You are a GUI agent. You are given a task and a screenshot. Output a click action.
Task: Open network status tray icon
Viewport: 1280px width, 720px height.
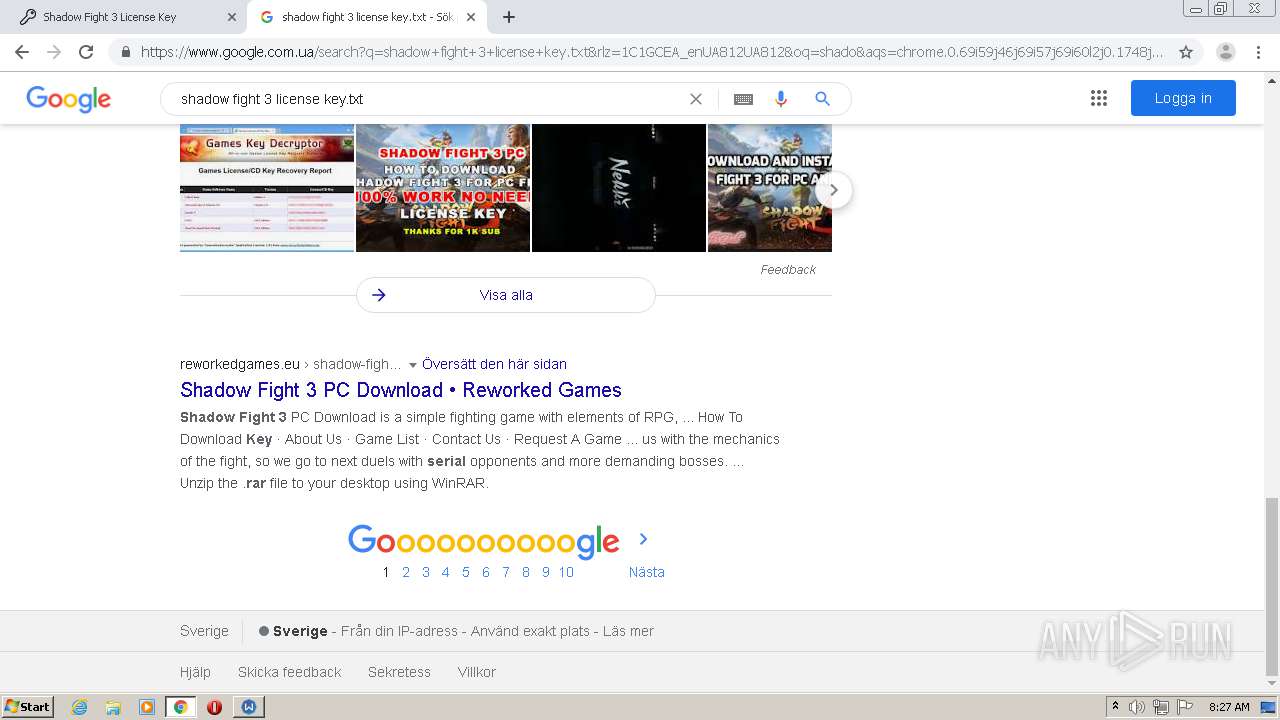[x=1161, y=707]
